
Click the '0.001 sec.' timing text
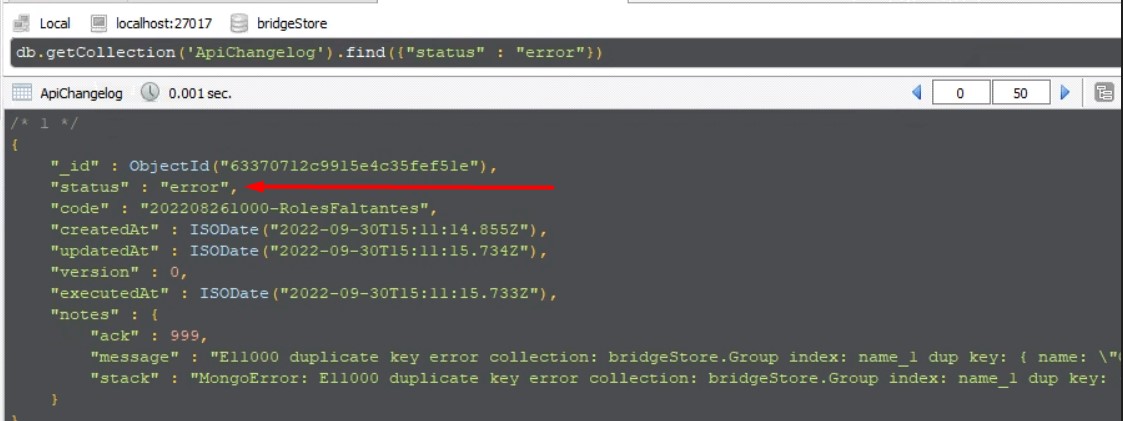200,94
